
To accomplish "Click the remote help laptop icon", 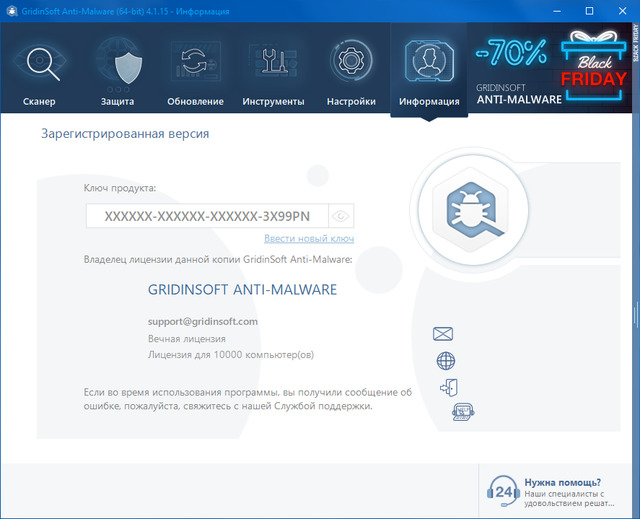I will coord(463,412).
